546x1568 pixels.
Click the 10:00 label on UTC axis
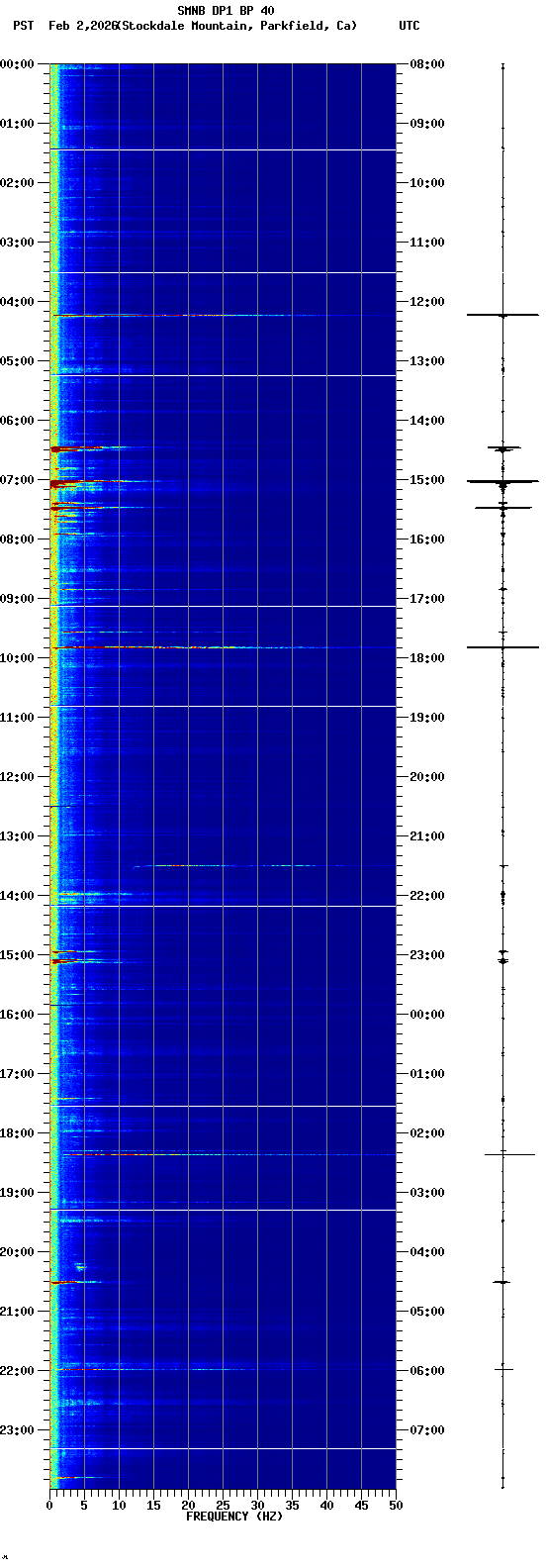[427, 183]
